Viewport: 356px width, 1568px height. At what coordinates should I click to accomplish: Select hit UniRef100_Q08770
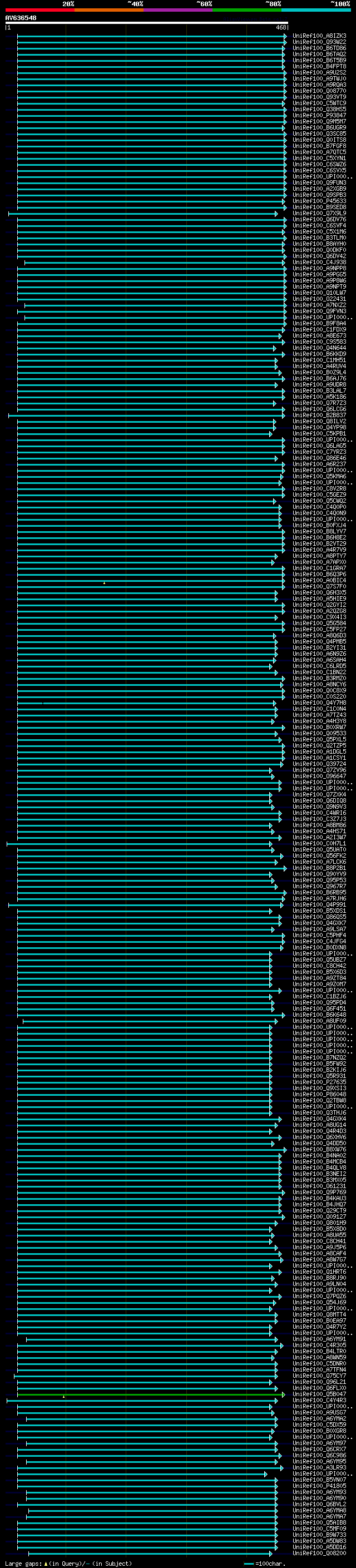point(319,91)
